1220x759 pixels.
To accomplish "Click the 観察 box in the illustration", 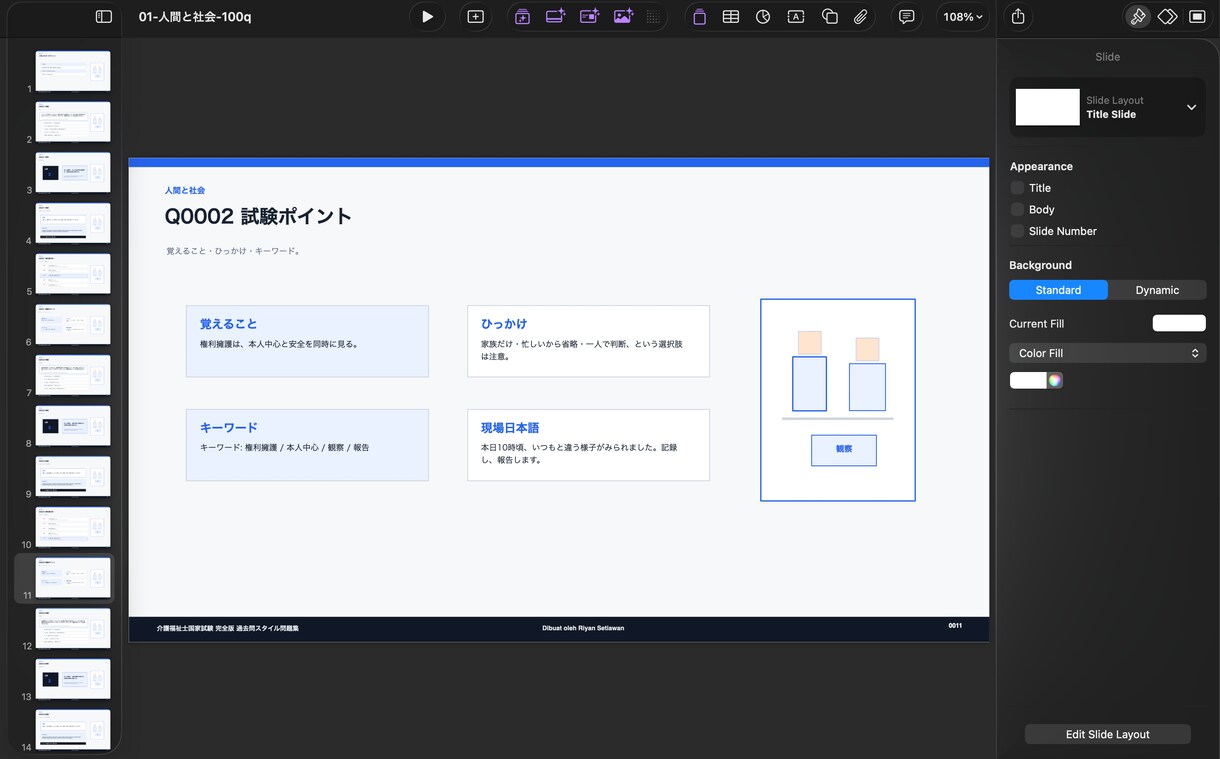I will pyautogui.click(x=844, y=450).
